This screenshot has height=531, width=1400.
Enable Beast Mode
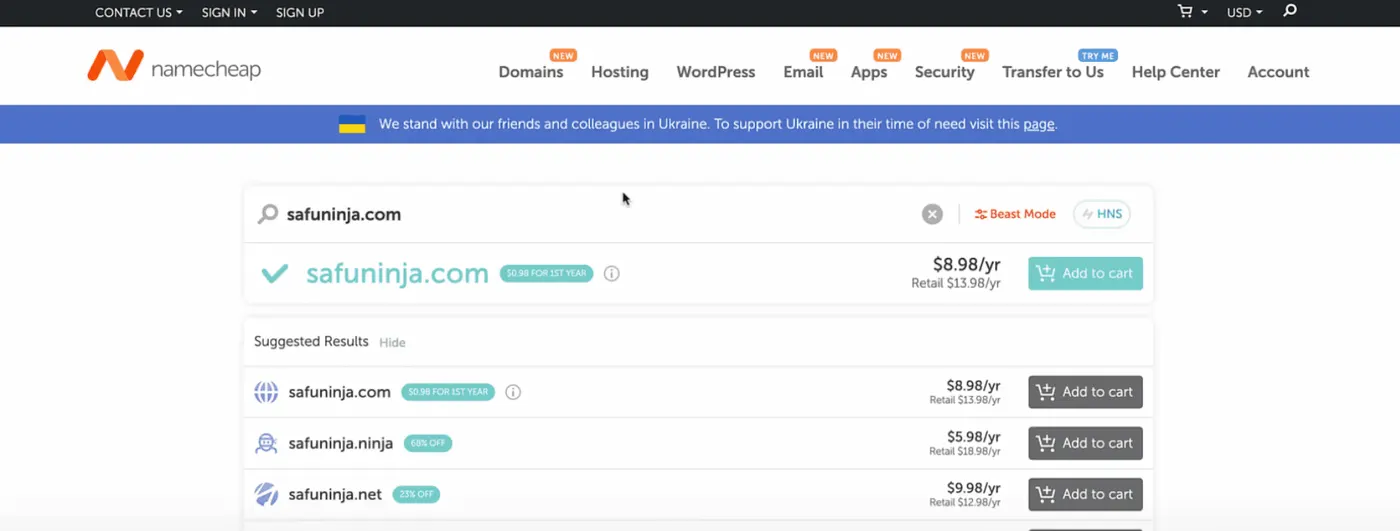click(1015, 214)
